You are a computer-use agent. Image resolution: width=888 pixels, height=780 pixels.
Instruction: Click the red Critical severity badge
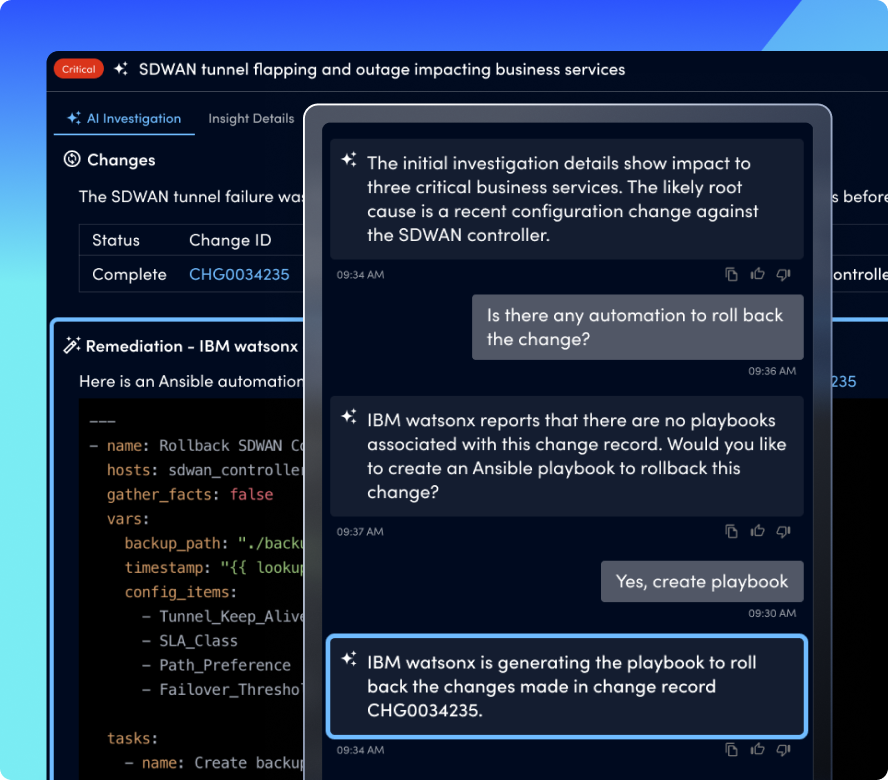click(78, 69)
